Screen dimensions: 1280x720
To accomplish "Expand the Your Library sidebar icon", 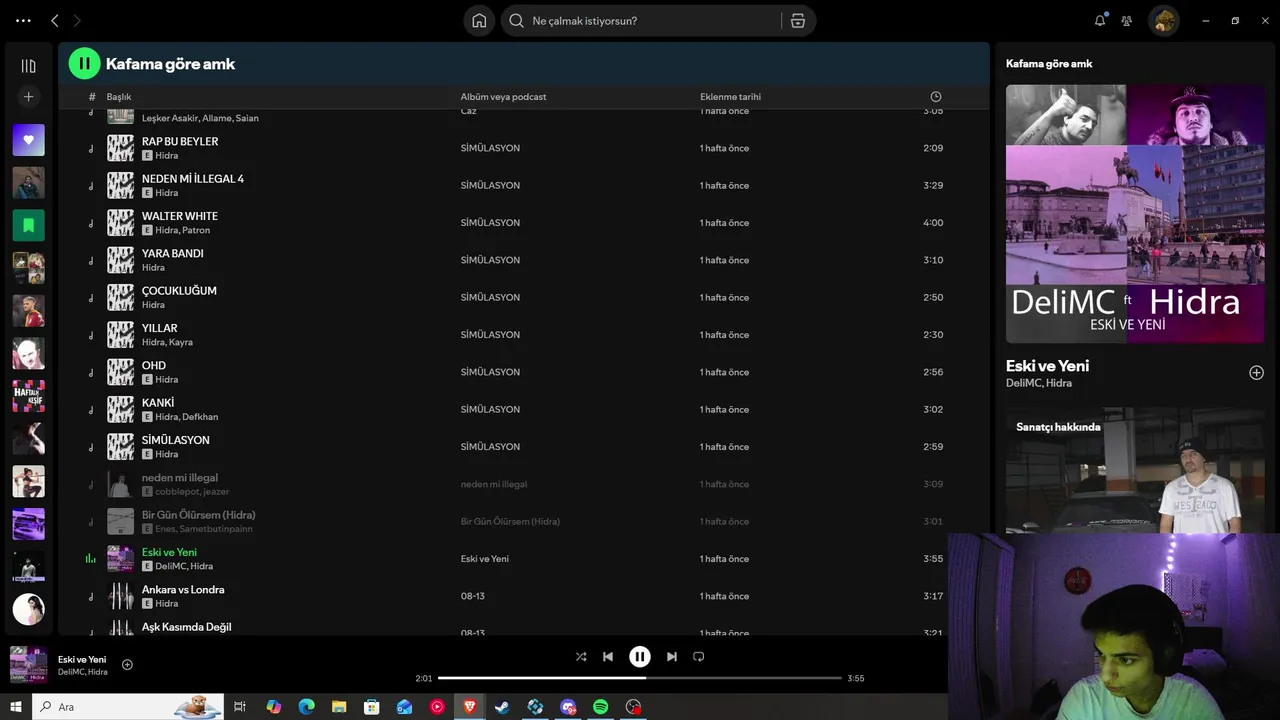I will pos(28,66).
